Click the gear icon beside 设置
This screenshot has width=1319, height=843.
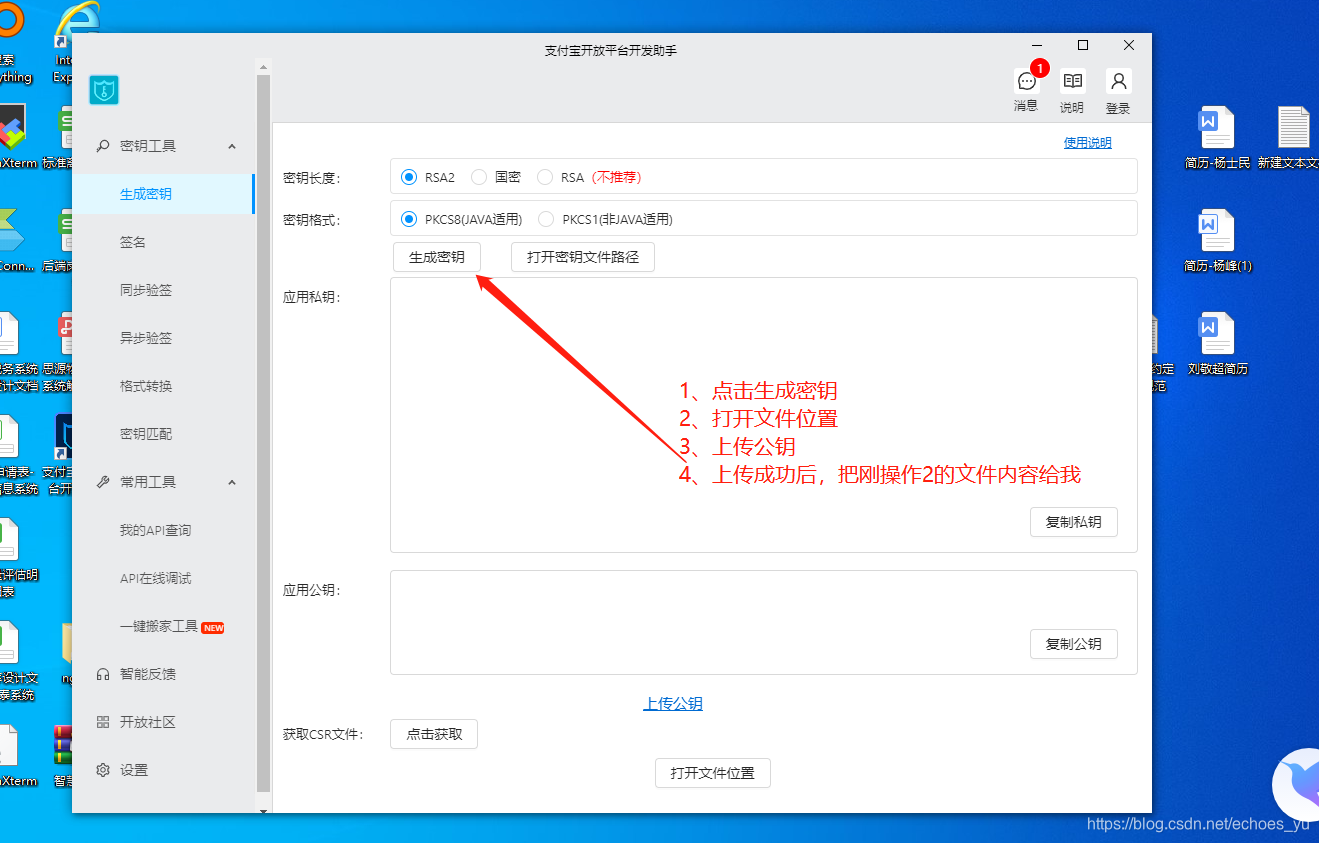click(102, 770)
